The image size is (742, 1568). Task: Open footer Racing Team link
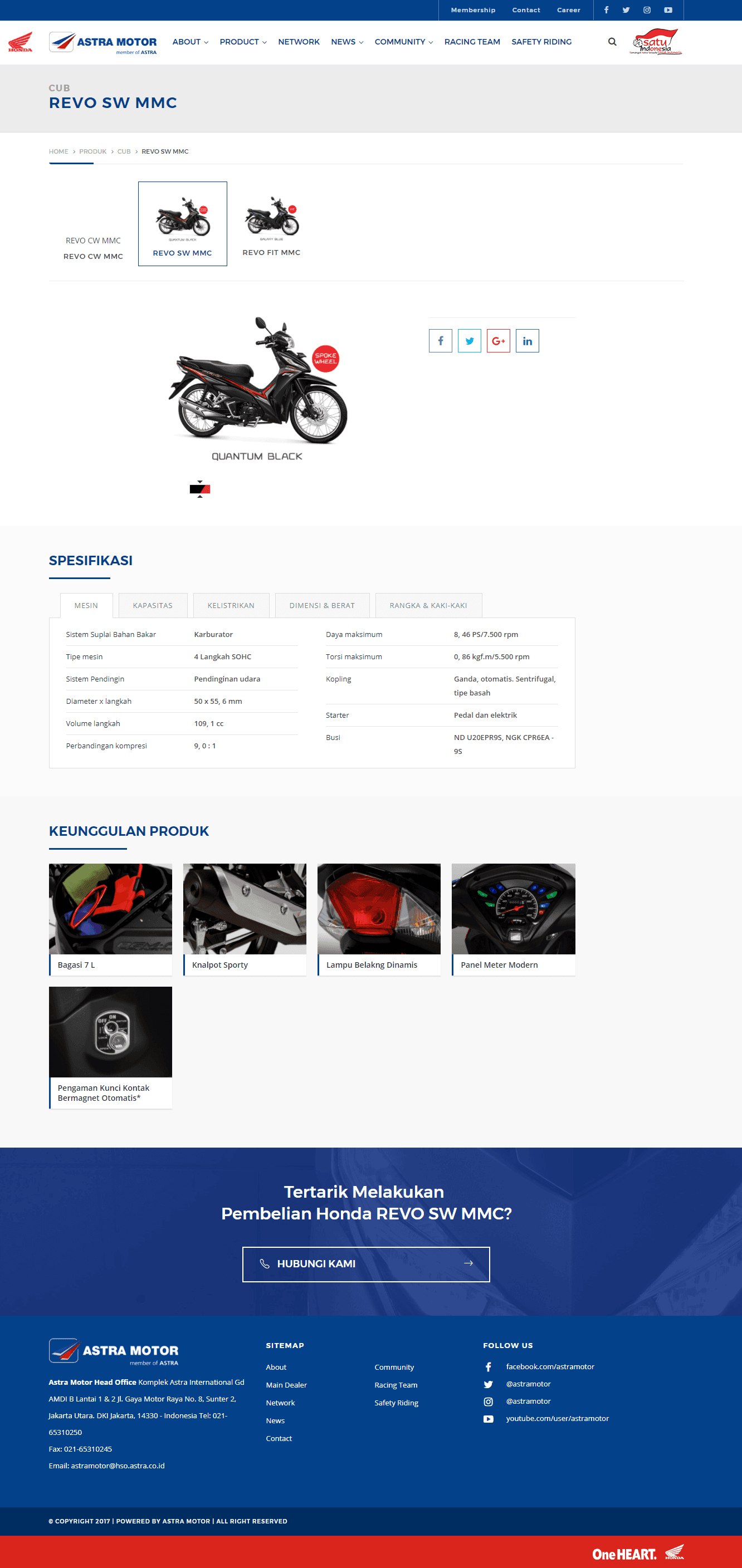396,1385
